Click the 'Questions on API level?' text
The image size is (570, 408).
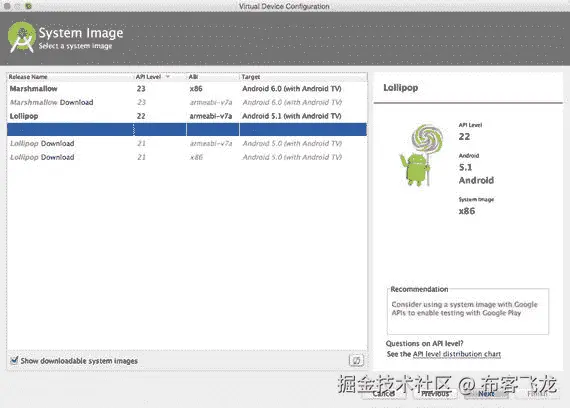tap(424, 343)
